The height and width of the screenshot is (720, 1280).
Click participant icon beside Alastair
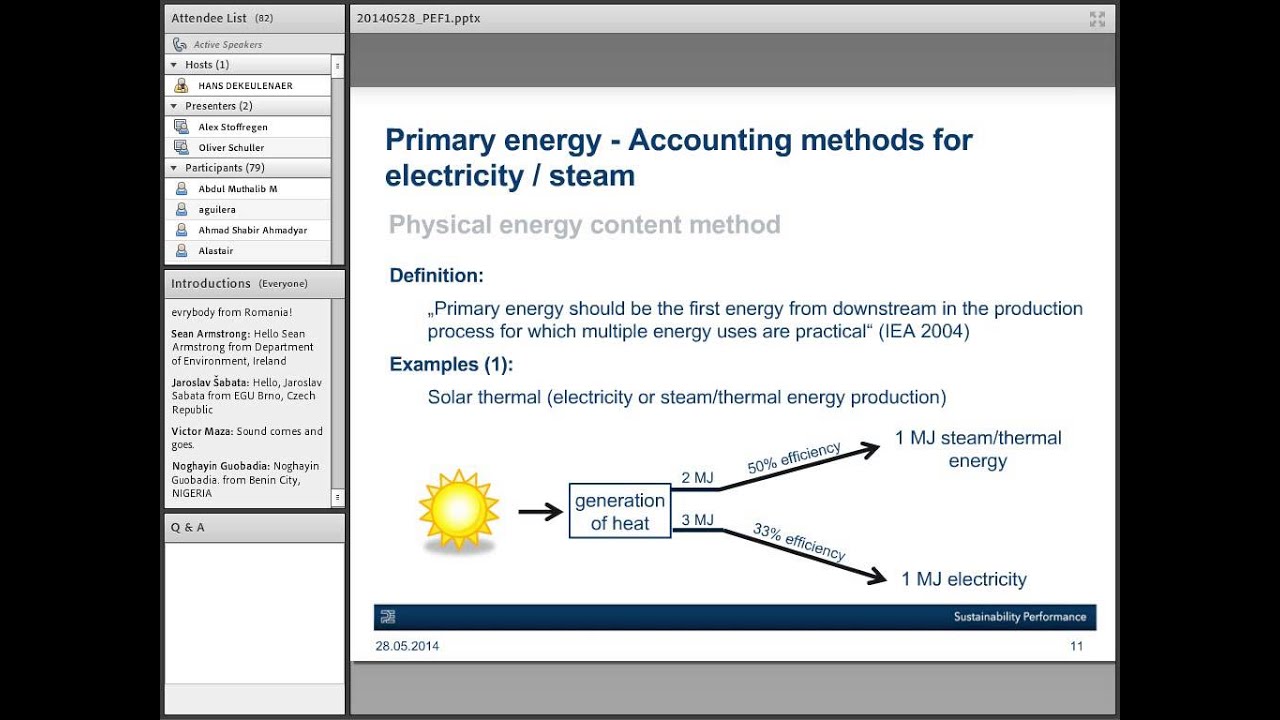click(181, 250)
